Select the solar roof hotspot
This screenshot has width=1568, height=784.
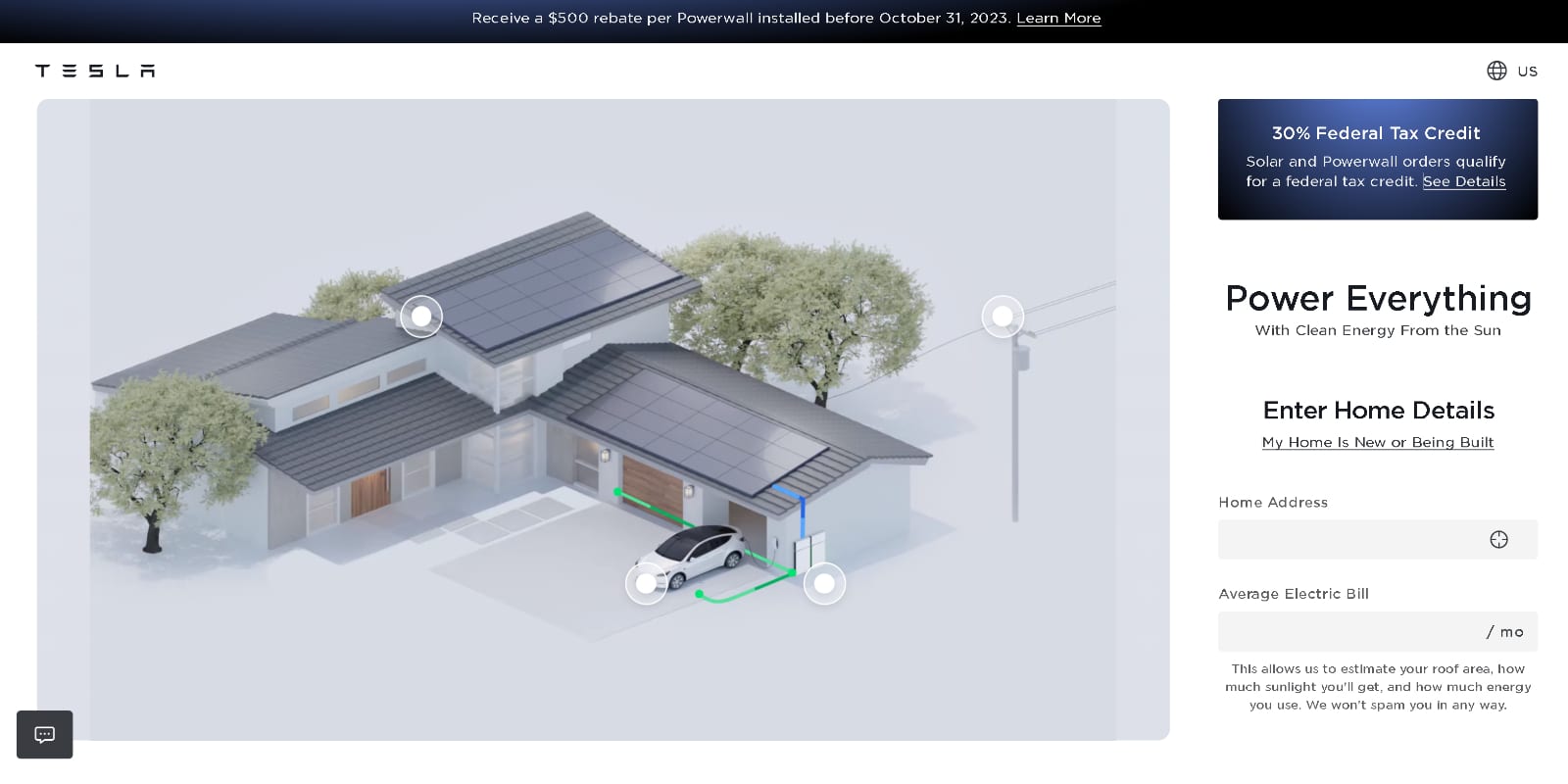421,317
